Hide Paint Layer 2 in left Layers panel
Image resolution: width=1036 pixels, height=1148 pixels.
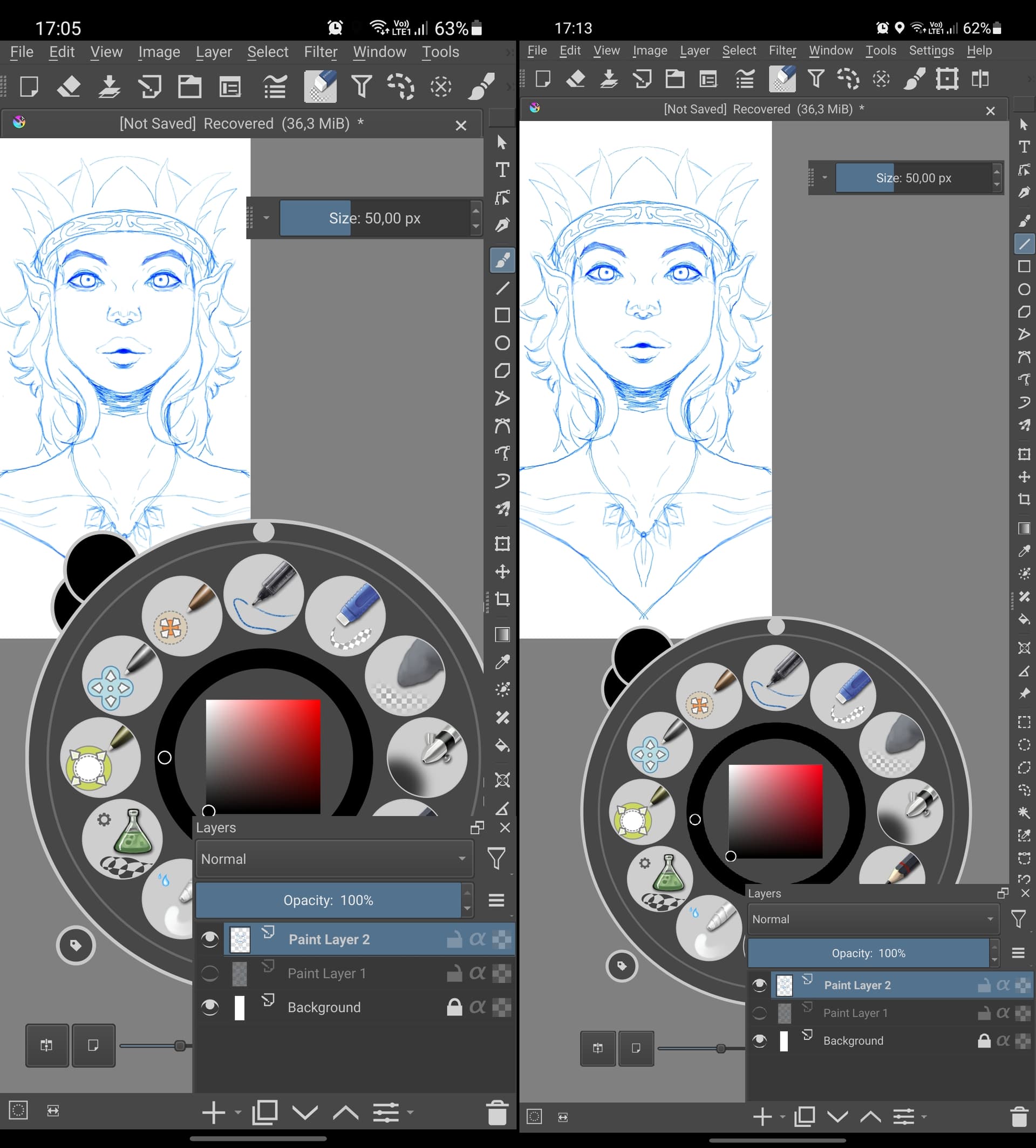point(210,939)
